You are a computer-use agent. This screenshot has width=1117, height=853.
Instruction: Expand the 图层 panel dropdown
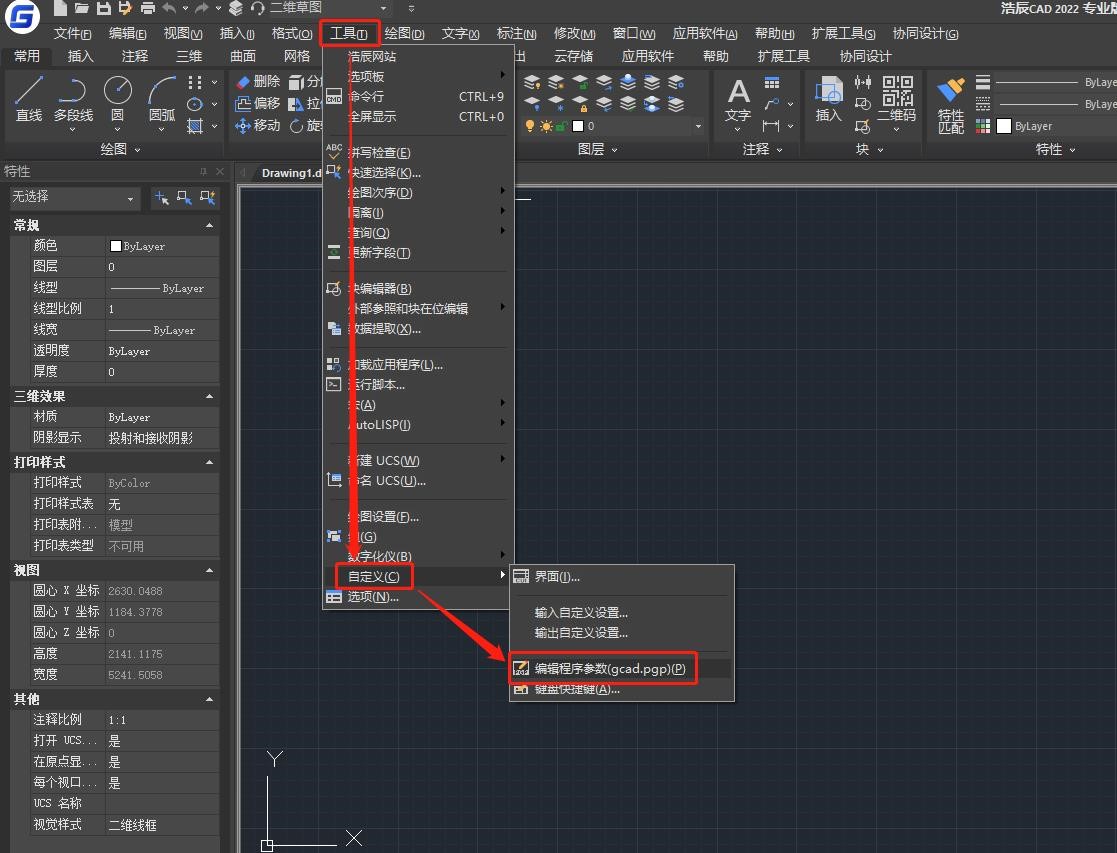(597, 149)
